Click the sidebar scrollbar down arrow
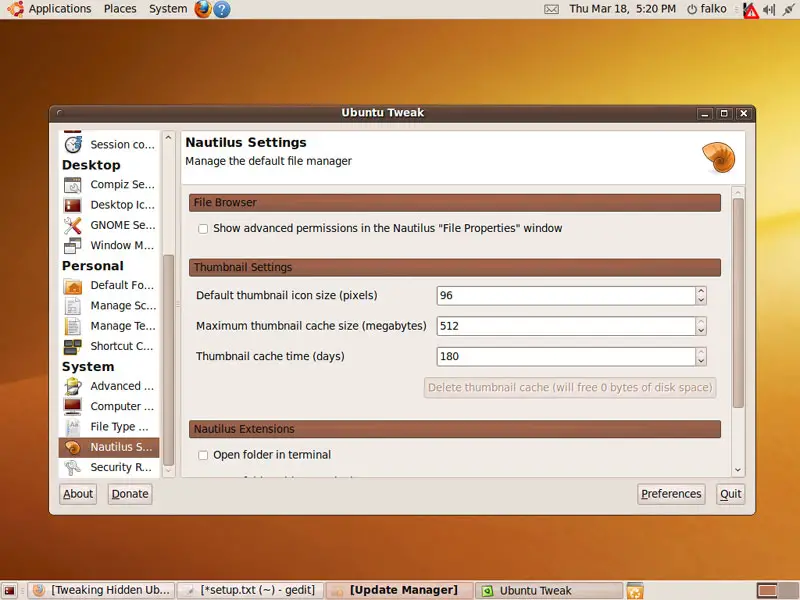This screenshot has width=800, height=600. pos(168,471)
